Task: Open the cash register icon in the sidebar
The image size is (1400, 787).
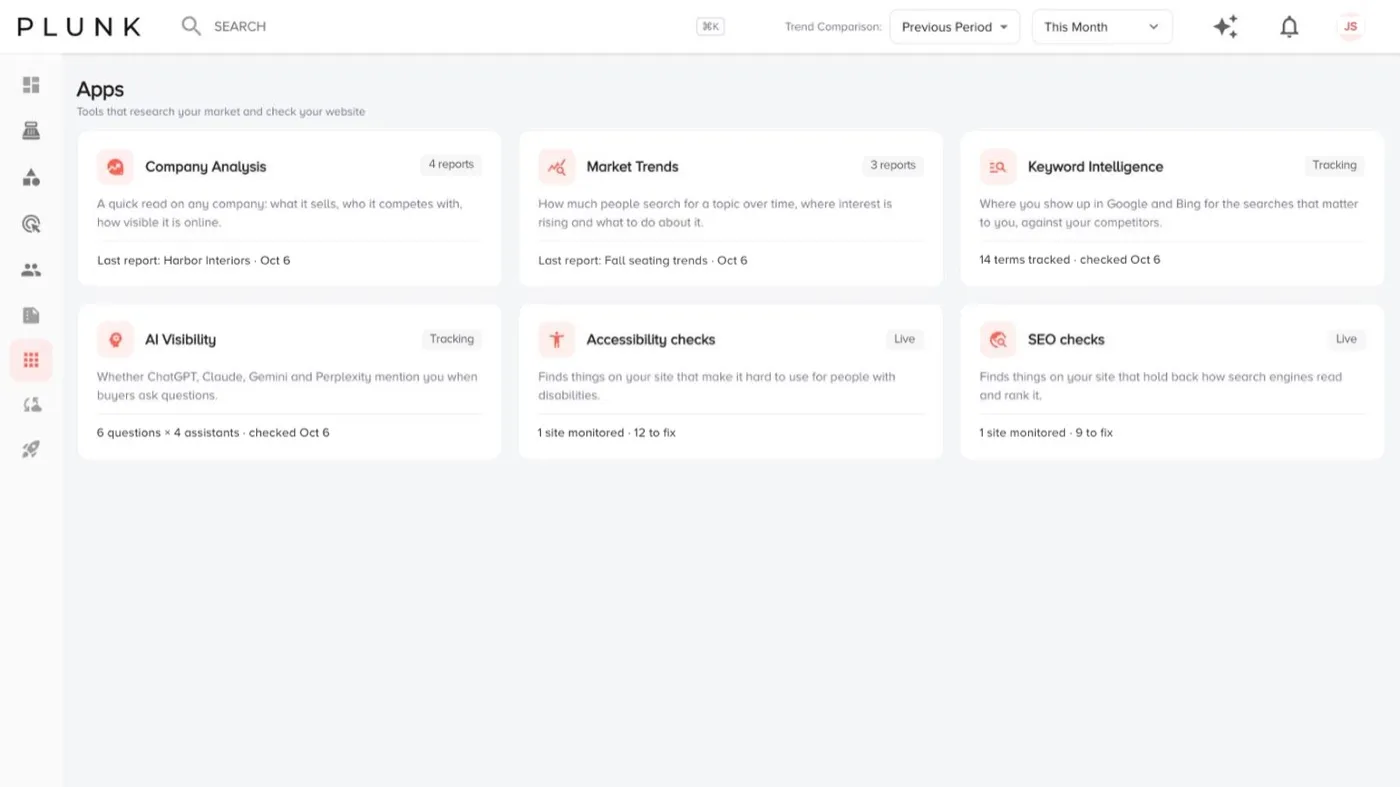Action: (x=31, y=131)
